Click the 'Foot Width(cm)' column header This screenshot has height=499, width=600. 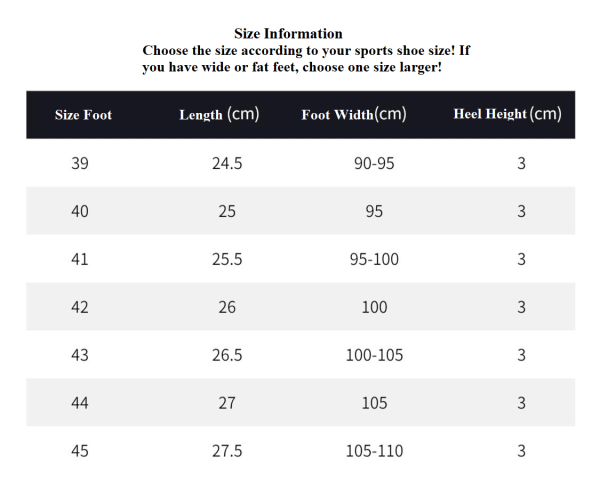[x=354, y=115]
